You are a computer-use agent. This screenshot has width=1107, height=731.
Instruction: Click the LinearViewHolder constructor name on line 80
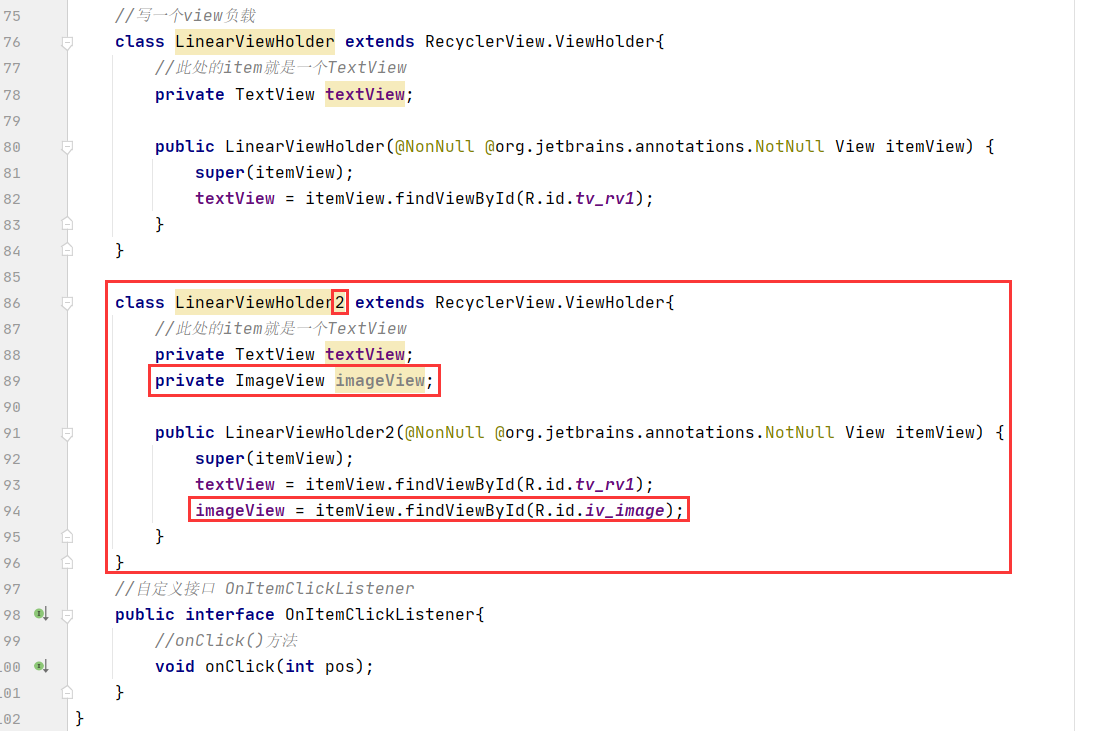304,147
